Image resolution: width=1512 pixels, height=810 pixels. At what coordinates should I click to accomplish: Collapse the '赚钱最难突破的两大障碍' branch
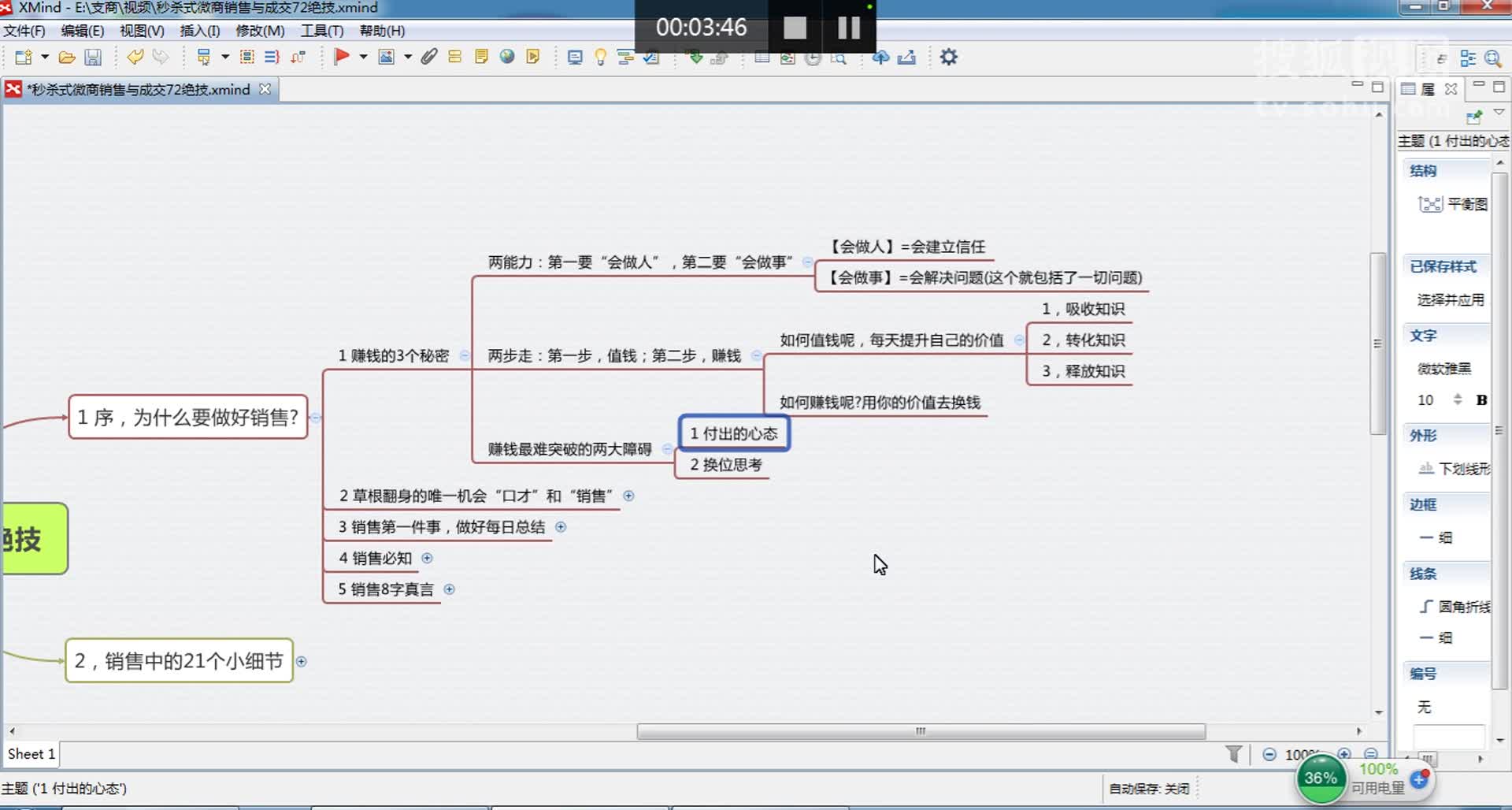(668, 449)
